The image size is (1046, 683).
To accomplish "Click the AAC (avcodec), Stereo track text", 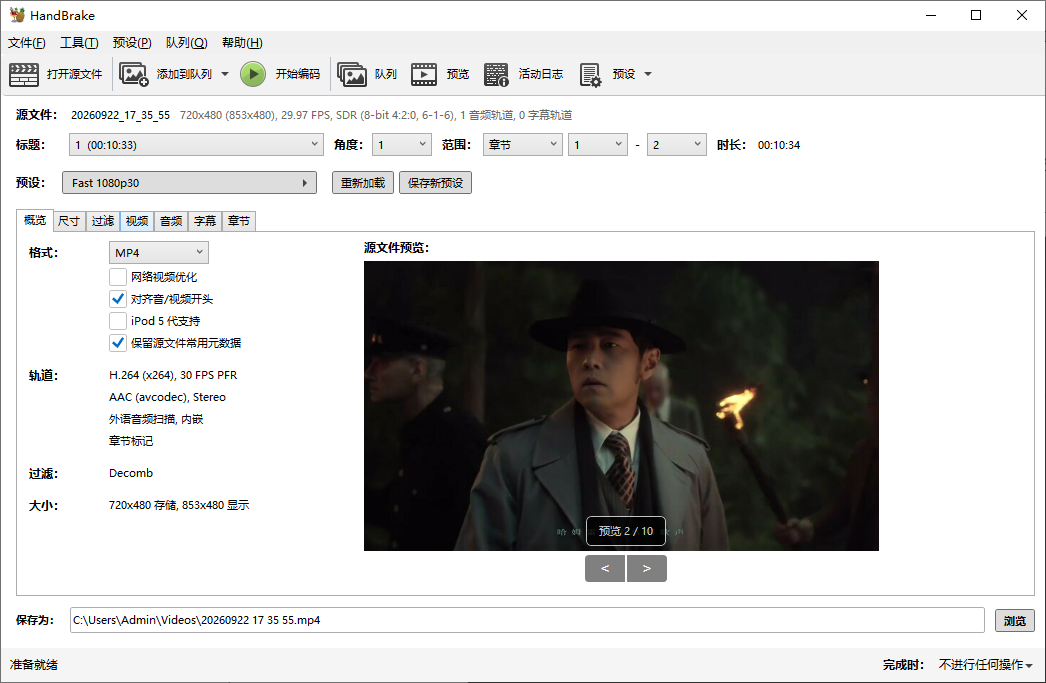I will pyautogui.click(x=167, y=397).
